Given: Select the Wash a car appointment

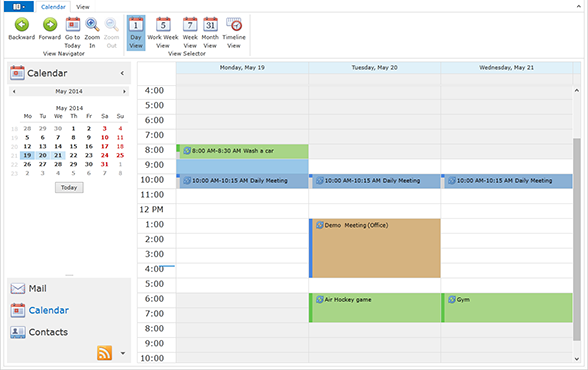Looking at the screenshot, I should [x=243, y=151].
